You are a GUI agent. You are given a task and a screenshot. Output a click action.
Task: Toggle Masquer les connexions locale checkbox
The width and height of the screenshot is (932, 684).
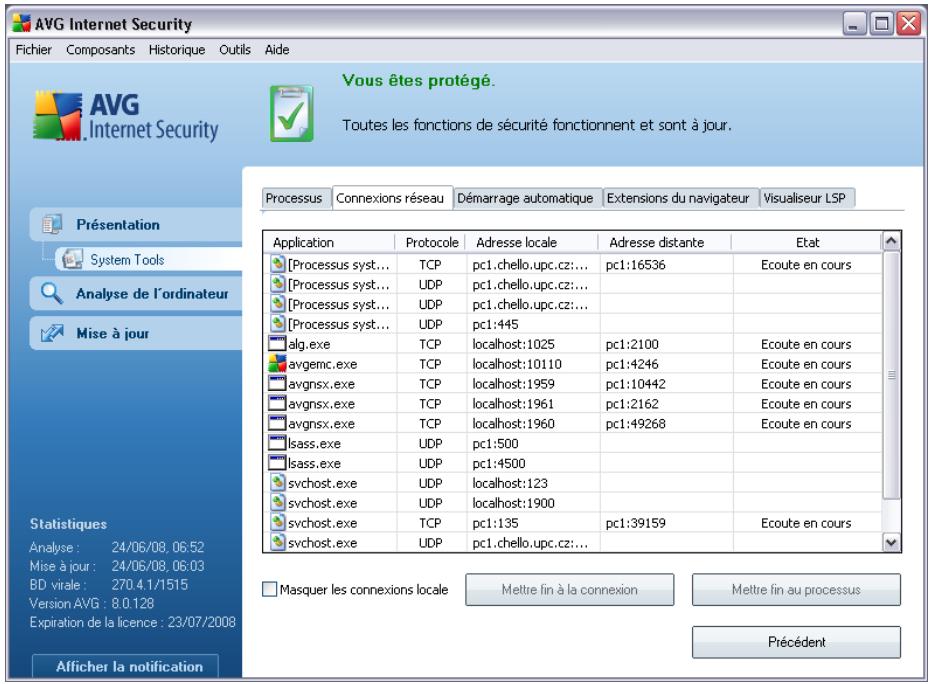click(269, 589)
